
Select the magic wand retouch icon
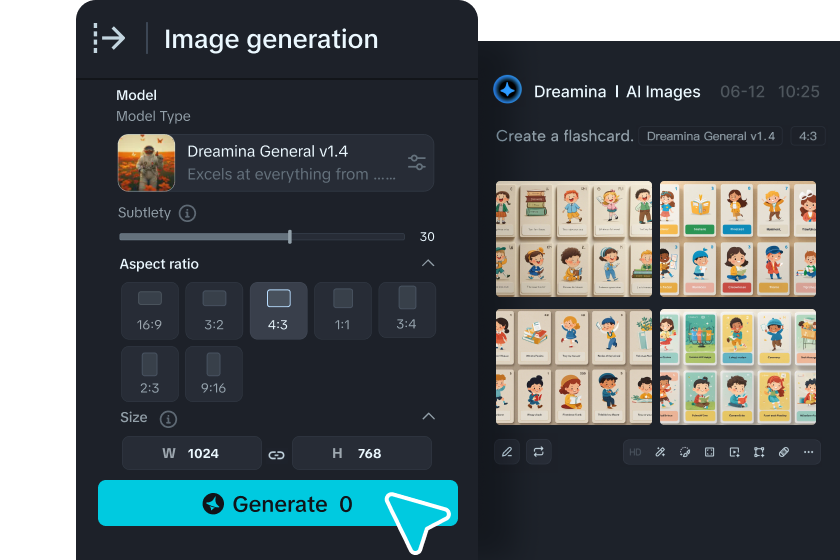point(660,452)
